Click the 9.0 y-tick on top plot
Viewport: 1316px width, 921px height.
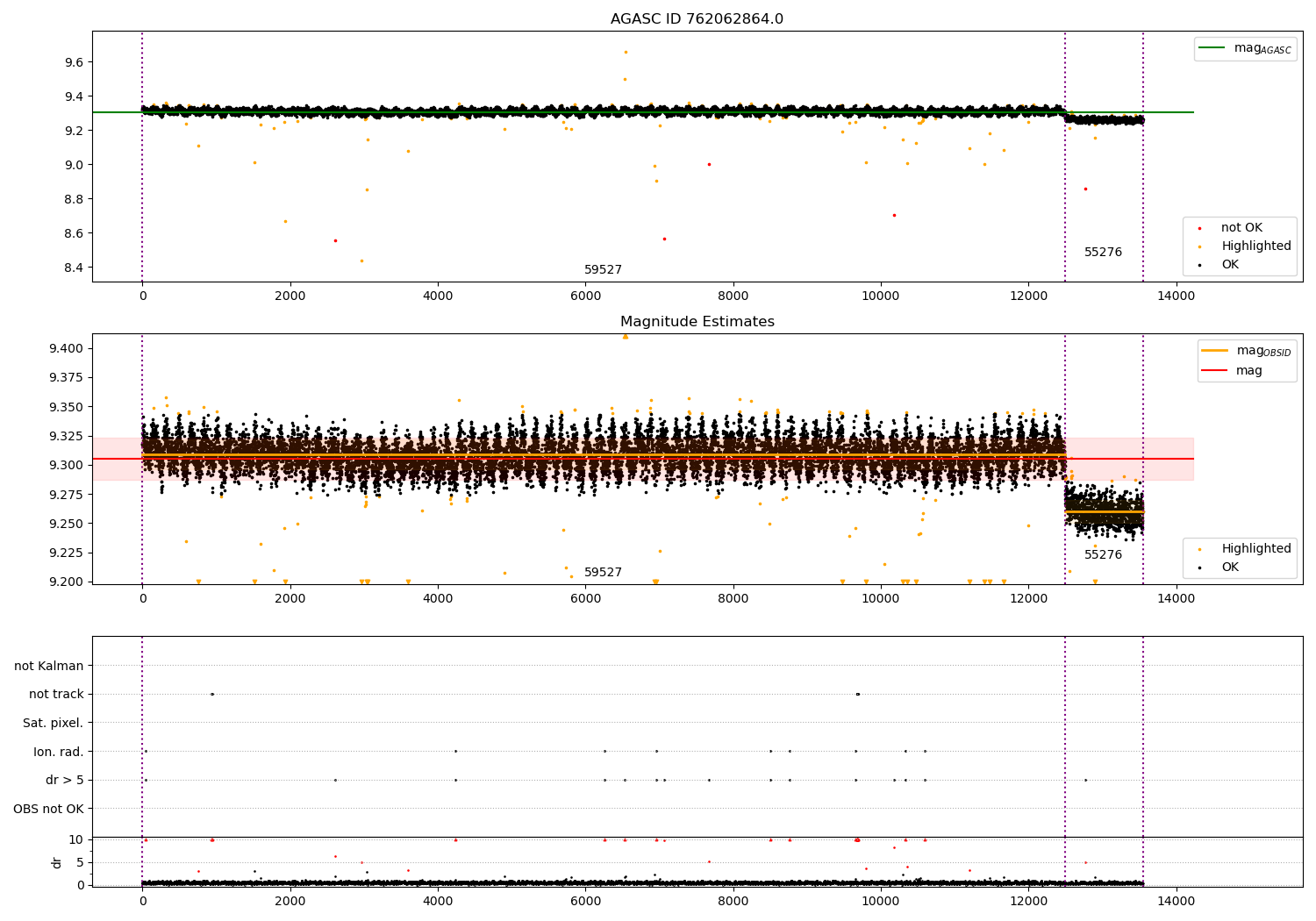pos(74,165)
